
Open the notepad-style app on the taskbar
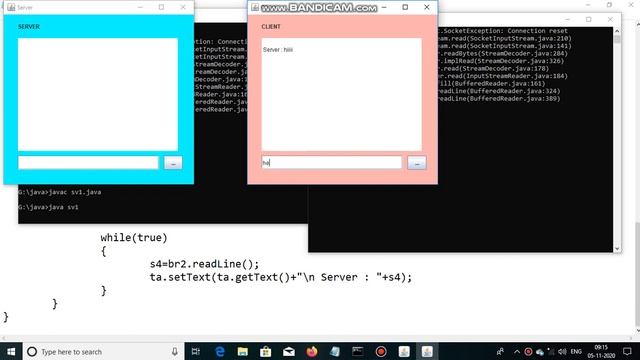(335, 351)
